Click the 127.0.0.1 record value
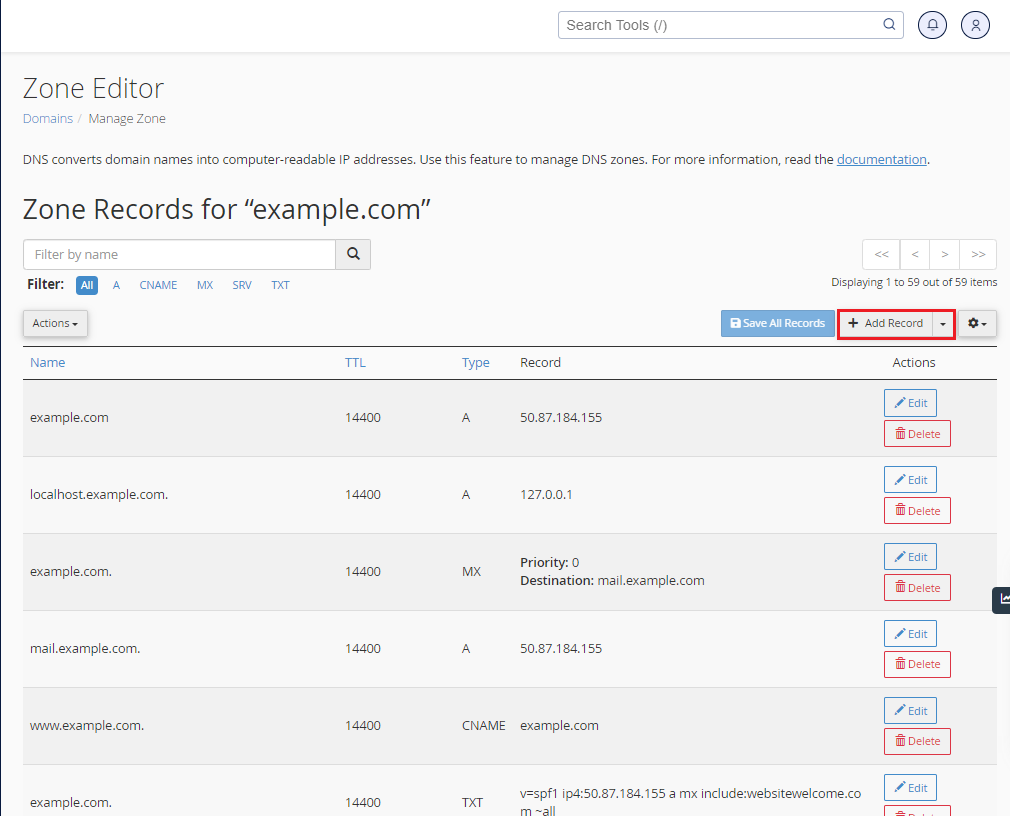Screen dimensions: 1010x816 click(546, 495)
